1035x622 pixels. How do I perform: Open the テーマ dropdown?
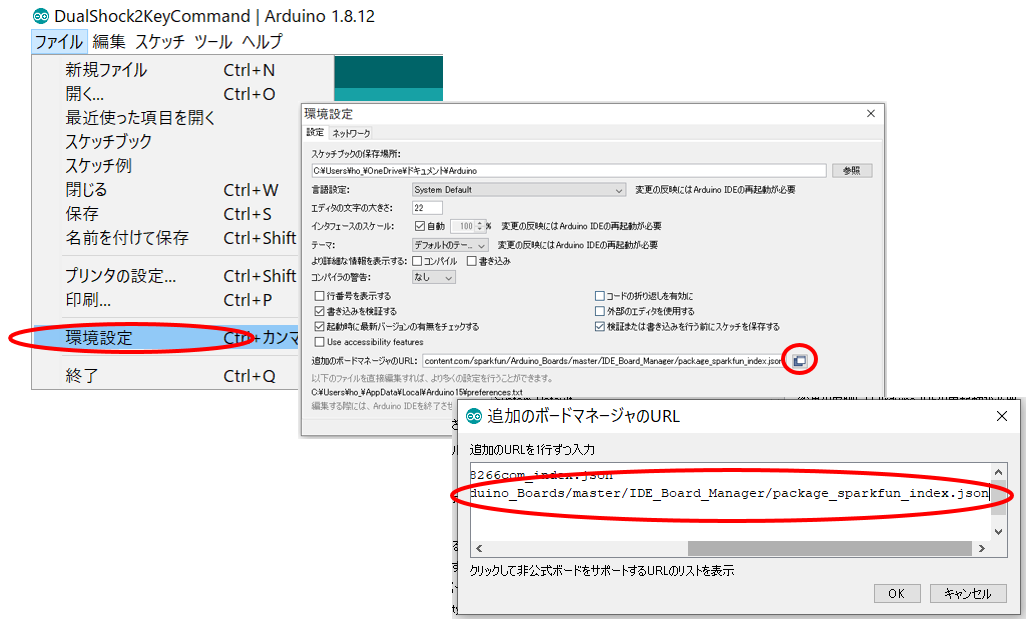[449, 245]
